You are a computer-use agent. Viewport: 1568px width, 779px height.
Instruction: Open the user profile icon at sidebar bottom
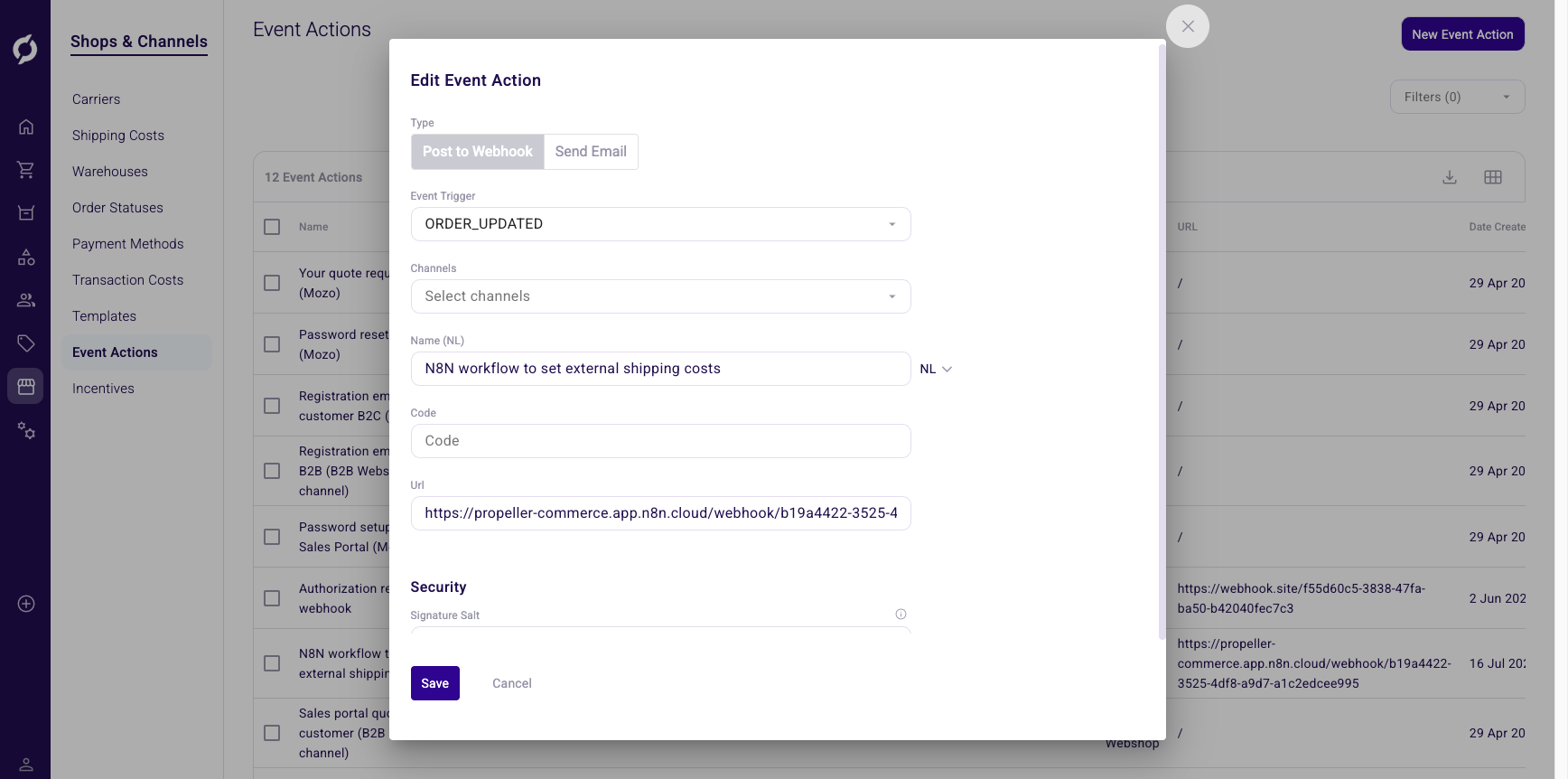(x=26, y=765)
